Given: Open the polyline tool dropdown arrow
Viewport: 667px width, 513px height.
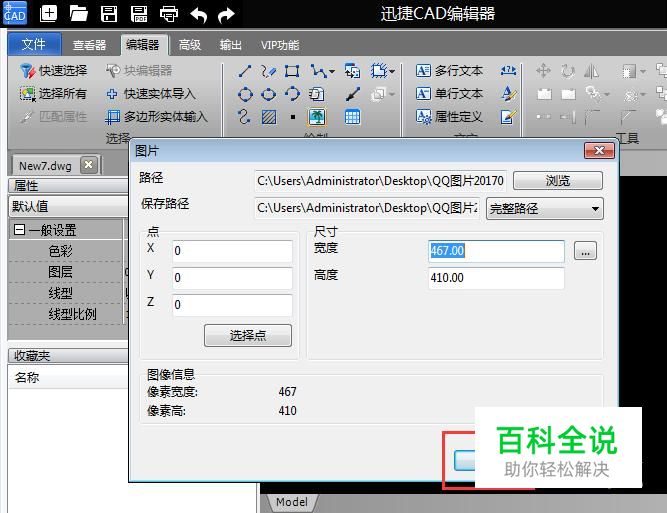Looking at the screenshot, I should (332, 71).
